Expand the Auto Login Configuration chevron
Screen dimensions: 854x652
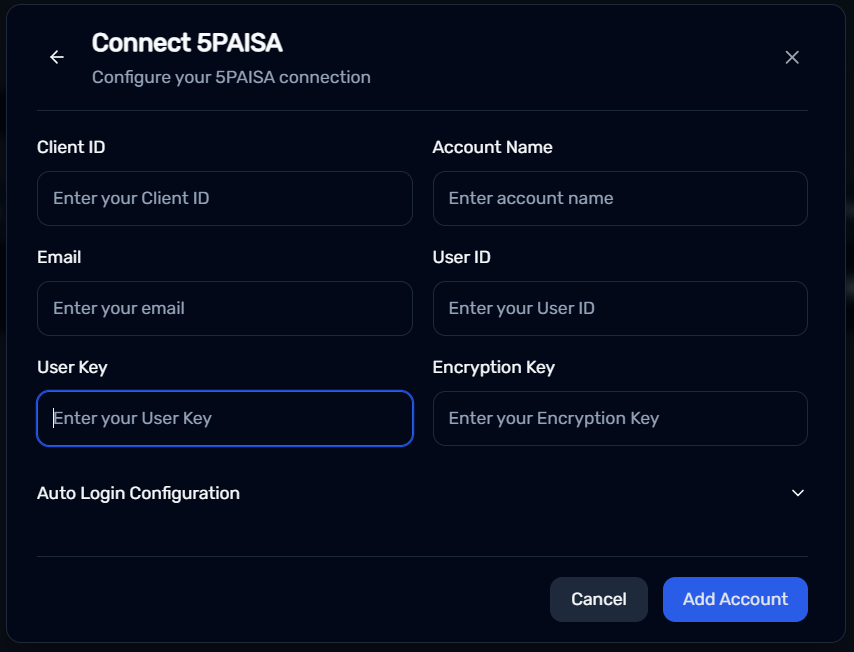click(798, 493)
